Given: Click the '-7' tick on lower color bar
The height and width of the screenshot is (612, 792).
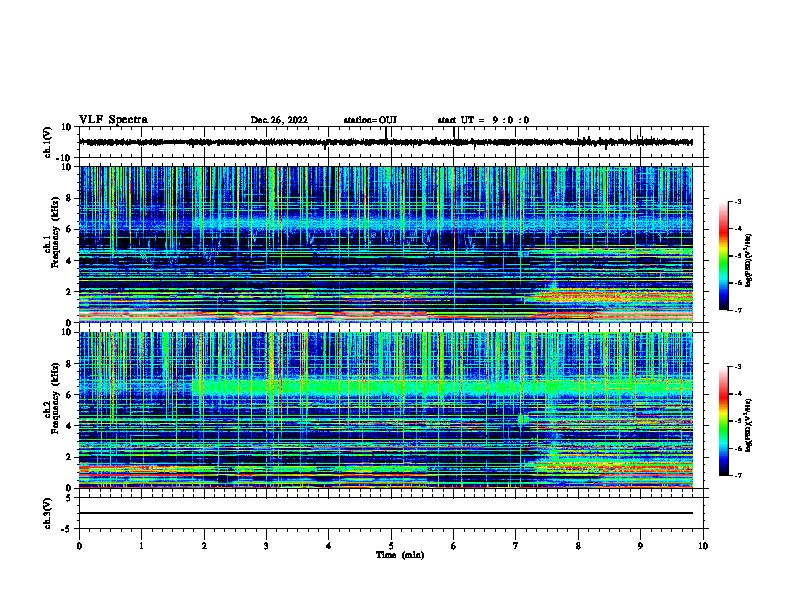Looking at the screenshot, I should tap(738, 475).
